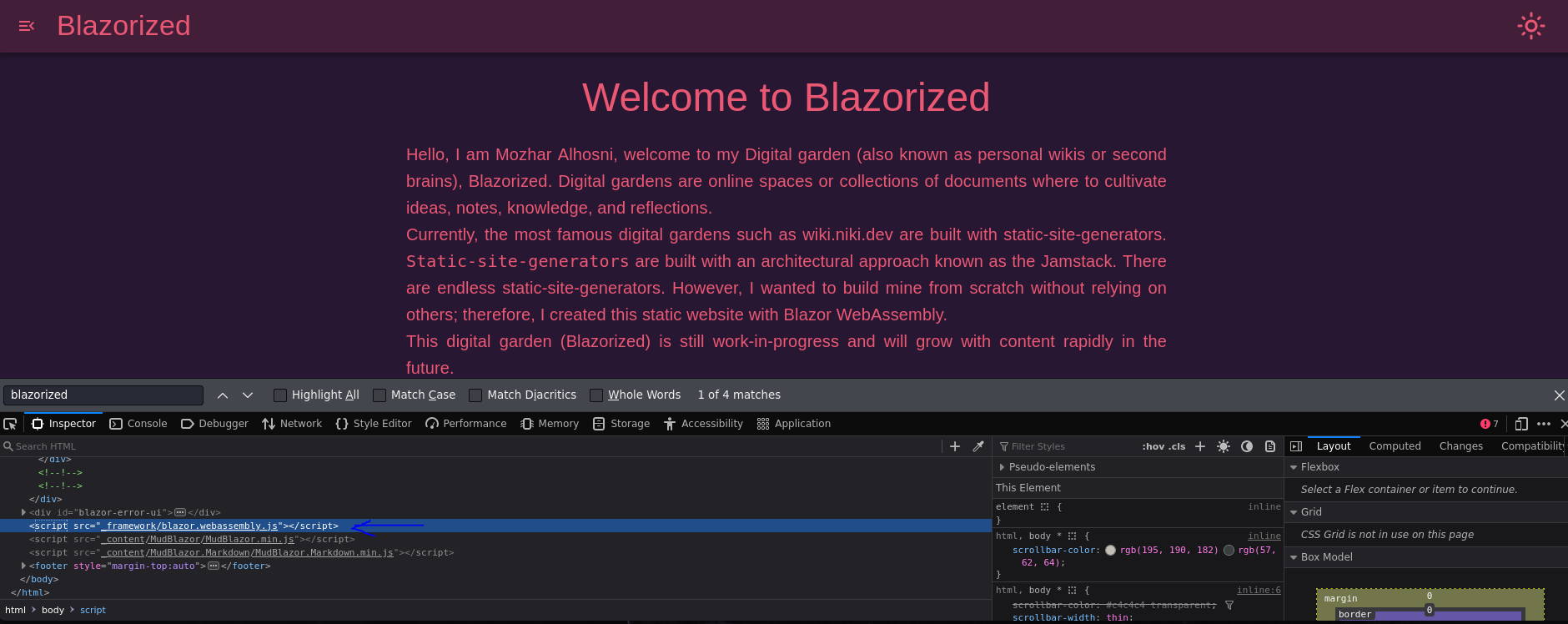The image size is (1568, 624).
Task: Collapse the Grid section
Action: point(1294,512)
